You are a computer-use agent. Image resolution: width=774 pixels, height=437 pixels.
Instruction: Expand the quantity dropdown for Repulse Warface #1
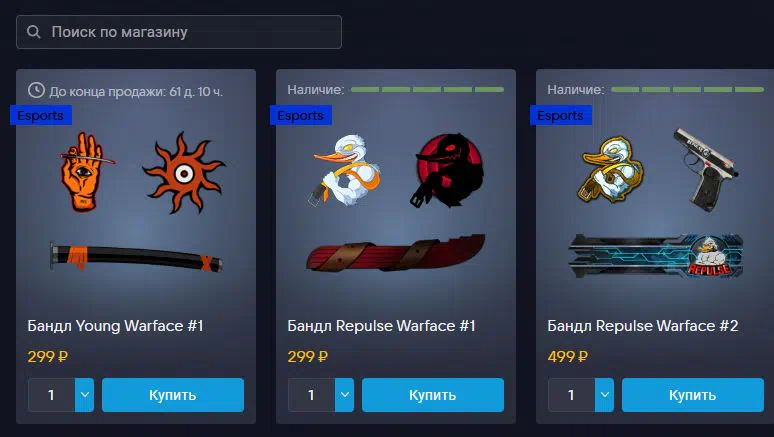coord(345,395)
